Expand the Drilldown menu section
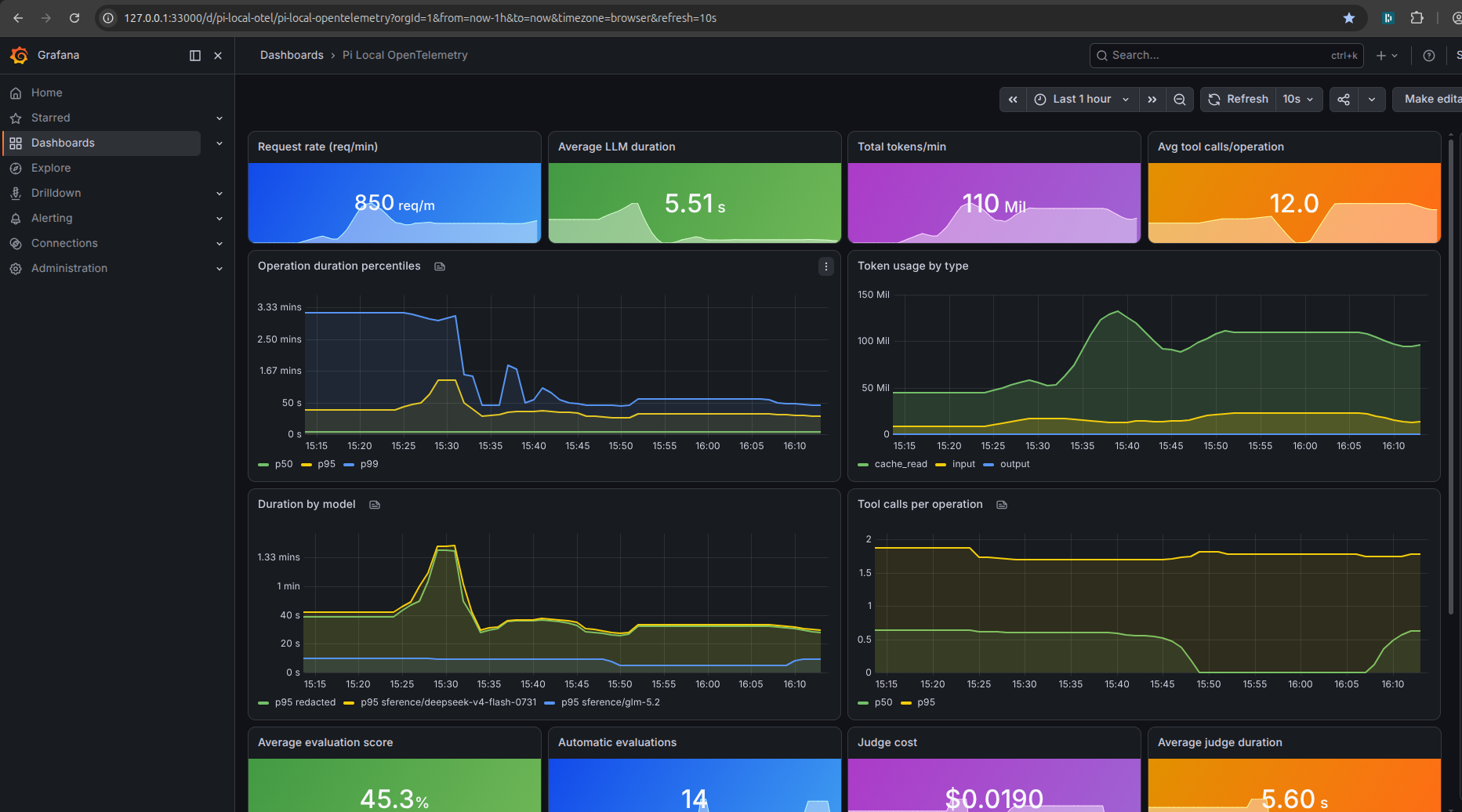The image size is (1462, 812). [x=219, y=194]
